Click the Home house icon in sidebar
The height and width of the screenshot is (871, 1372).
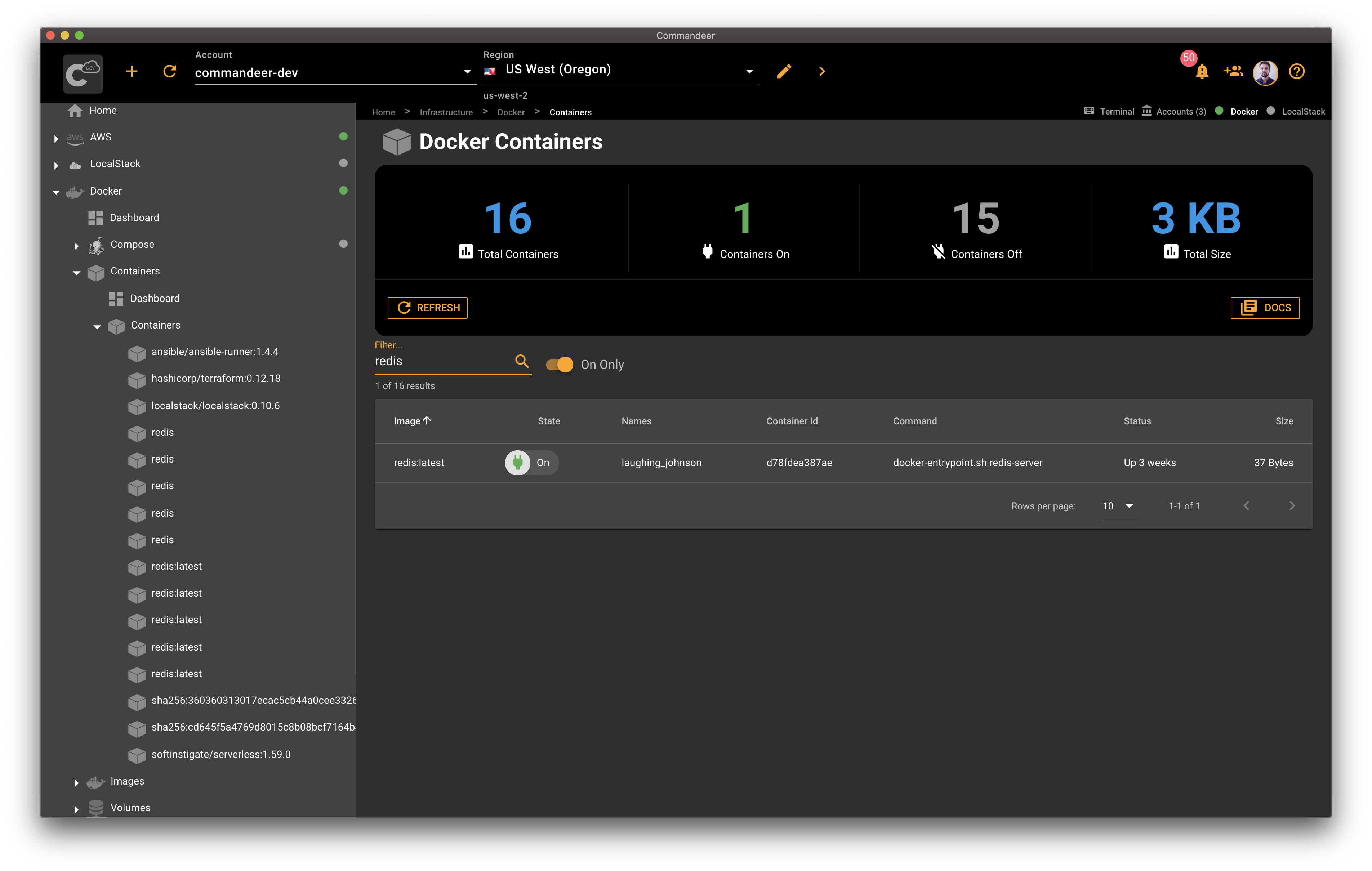[75, 111]
